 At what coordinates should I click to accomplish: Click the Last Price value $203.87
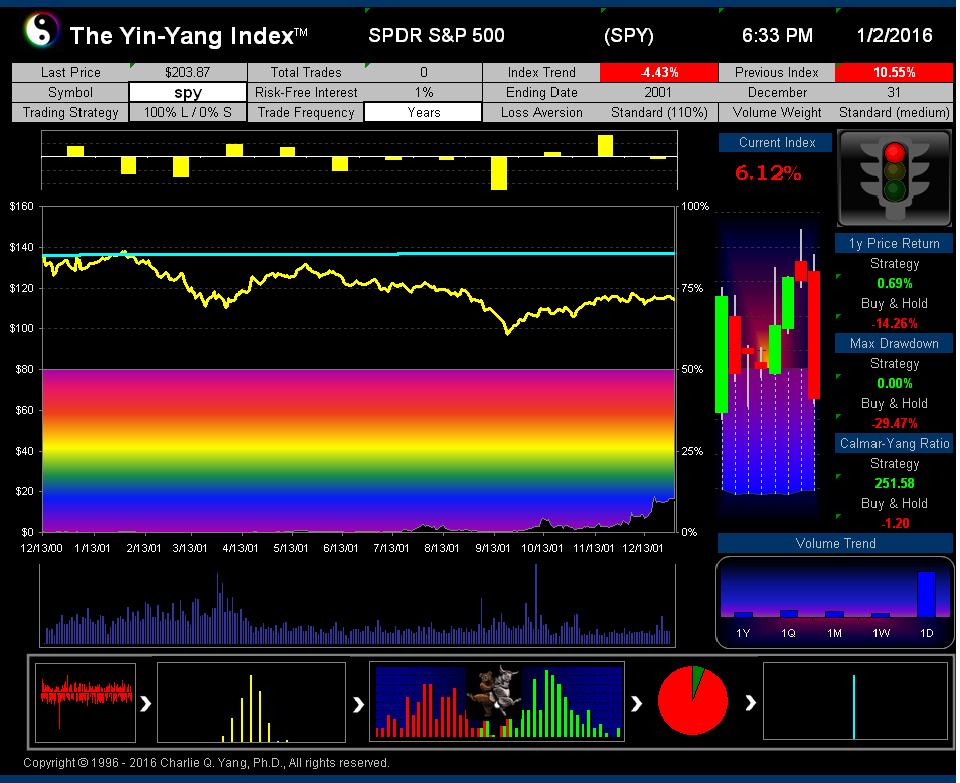pos(188,72)
